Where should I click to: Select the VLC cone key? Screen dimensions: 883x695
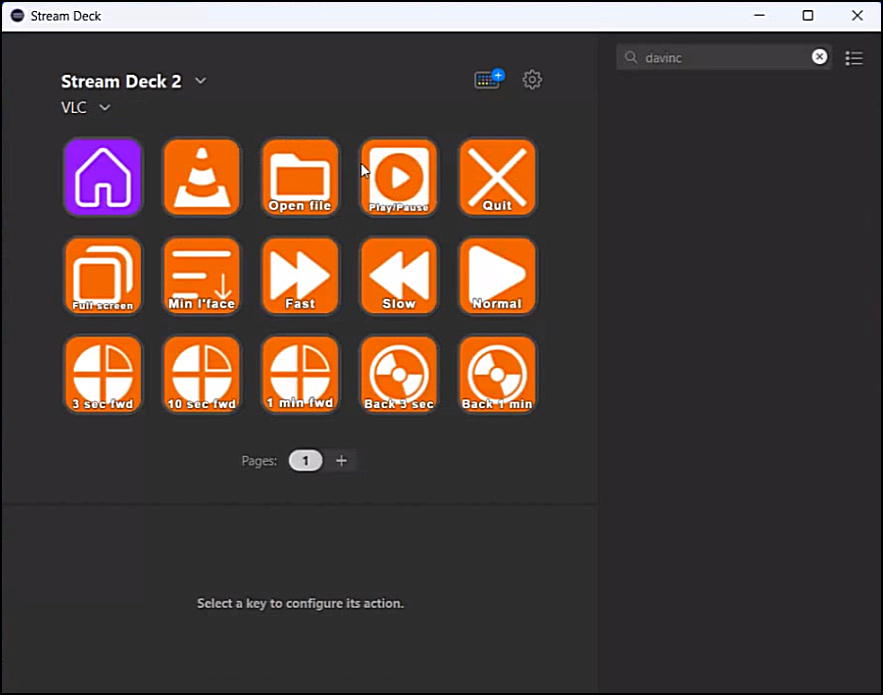[x=202, y=177]
